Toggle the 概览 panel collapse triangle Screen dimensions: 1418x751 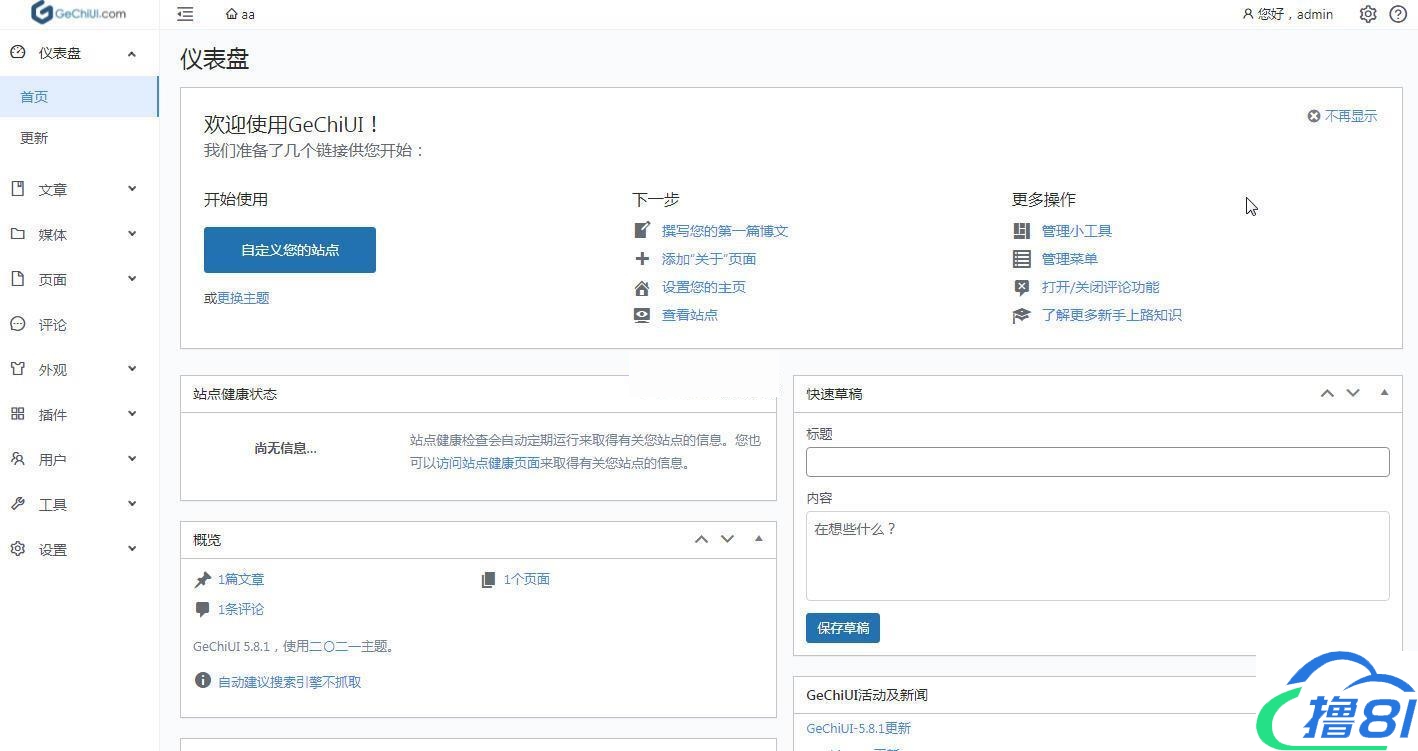pyautogui.click(x=759, y=539)
